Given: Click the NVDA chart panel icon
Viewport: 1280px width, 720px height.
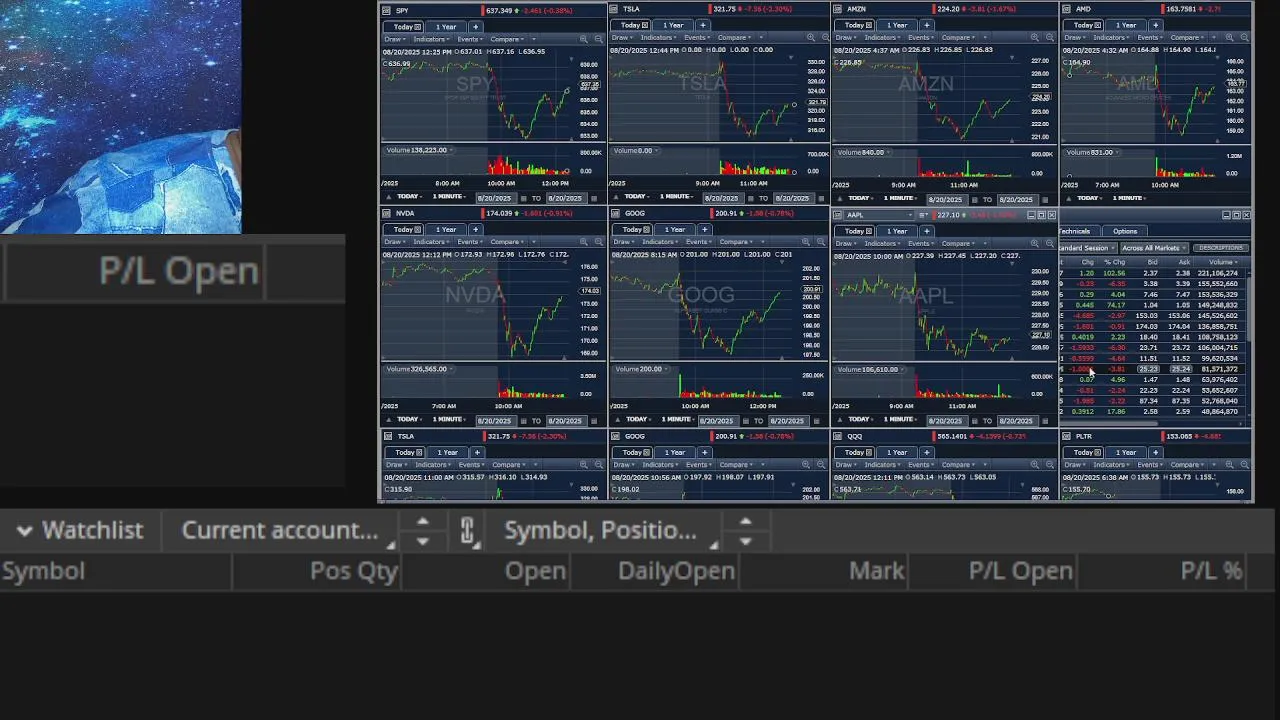Looking at the screenshot, I should (x=387, y=214).
